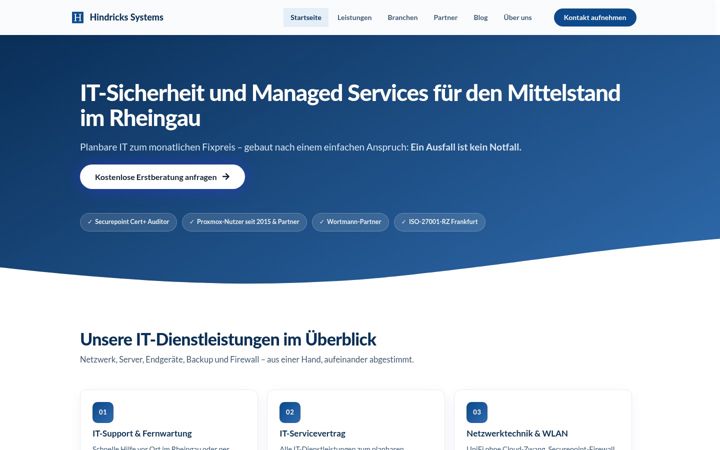Select the Startseite nav item

[306, 17]
